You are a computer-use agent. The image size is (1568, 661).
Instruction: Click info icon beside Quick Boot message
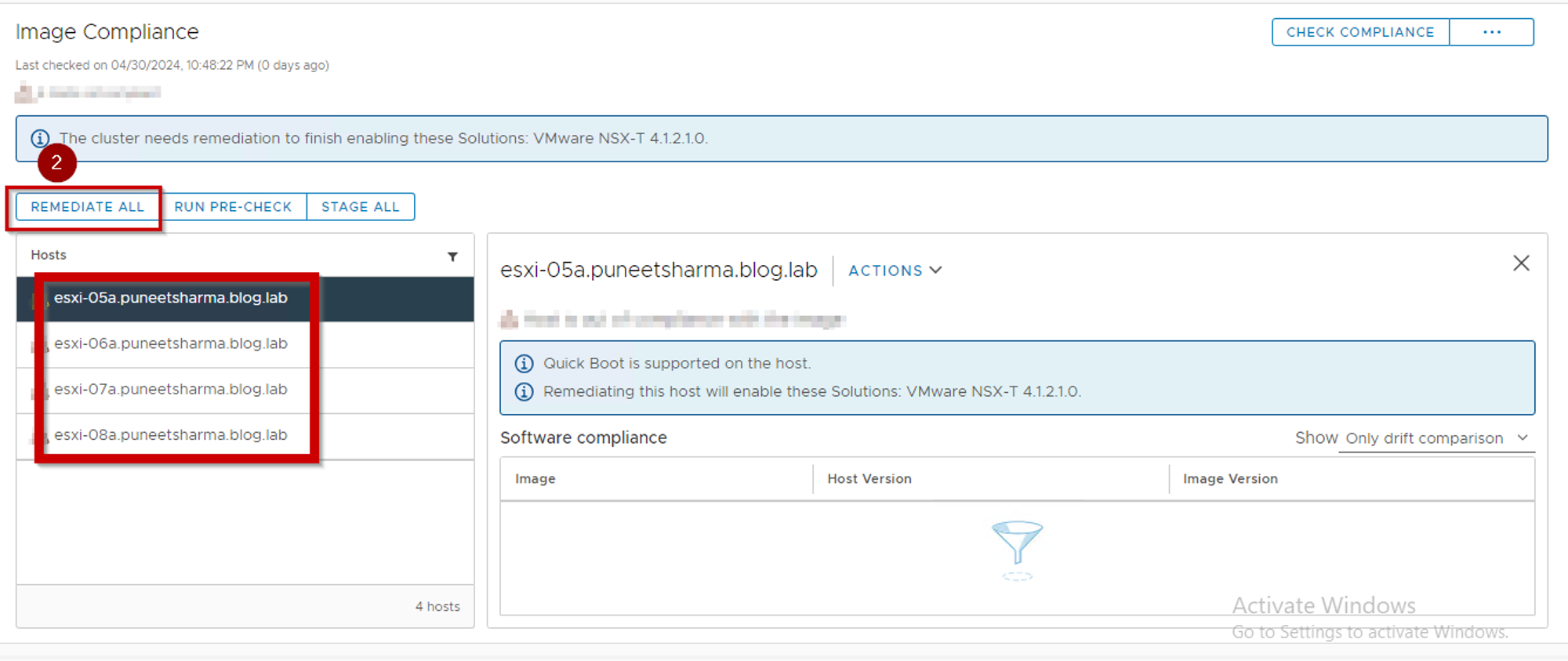point(524,364)
